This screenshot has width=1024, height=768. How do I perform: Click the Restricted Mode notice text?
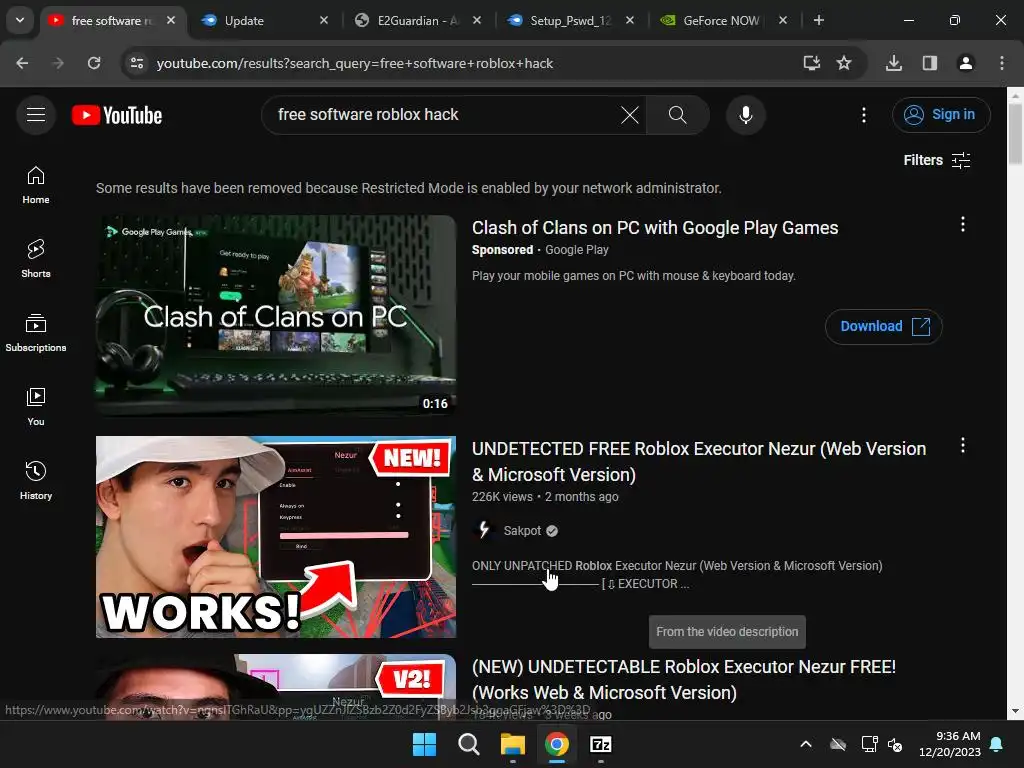click(x=409, y=188)
